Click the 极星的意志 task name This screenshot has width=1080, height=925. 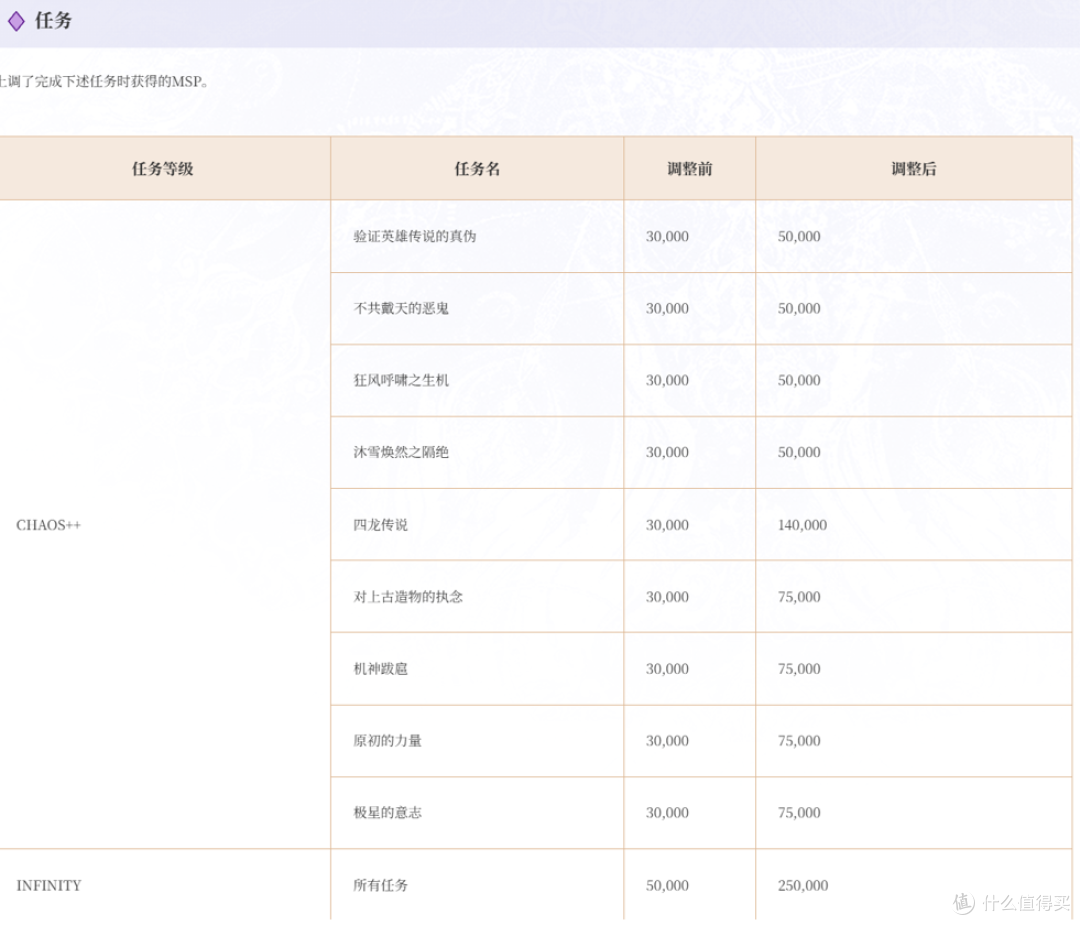click(387, 813)
